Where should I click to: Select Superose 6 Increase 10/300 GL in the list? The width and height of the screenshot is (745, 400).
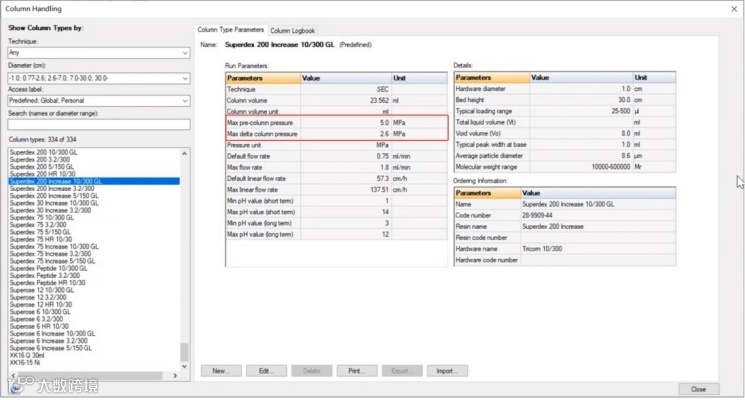pyautogui.click(x=52, y=333)
